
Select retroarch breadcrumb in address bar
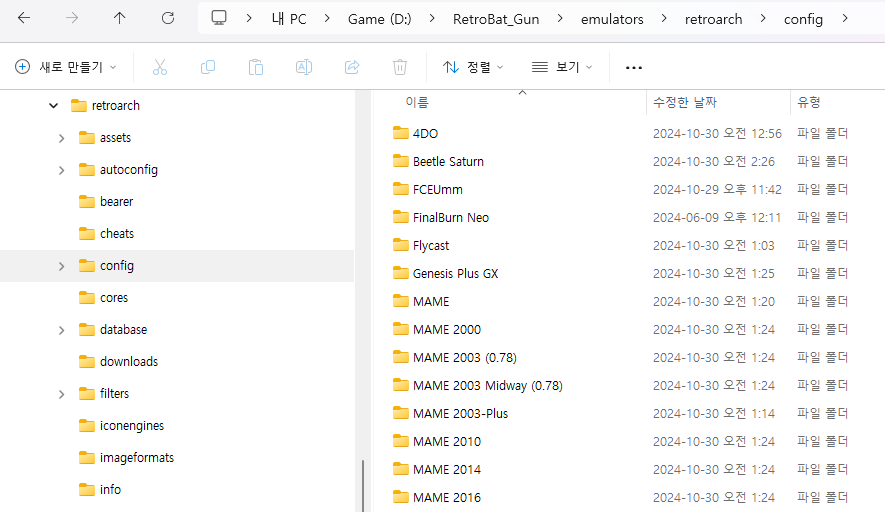(x=713, y=19)
